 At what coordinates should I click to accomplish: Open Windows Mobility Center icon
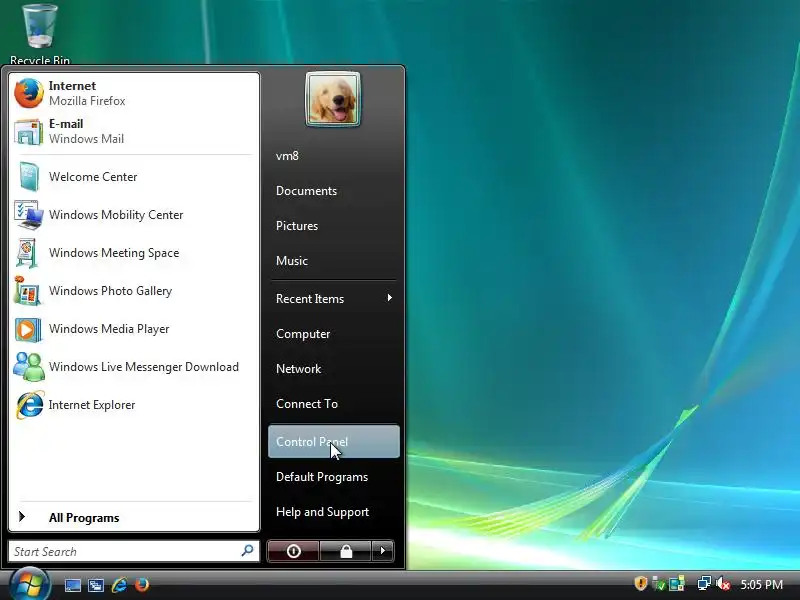coord(29,215)
